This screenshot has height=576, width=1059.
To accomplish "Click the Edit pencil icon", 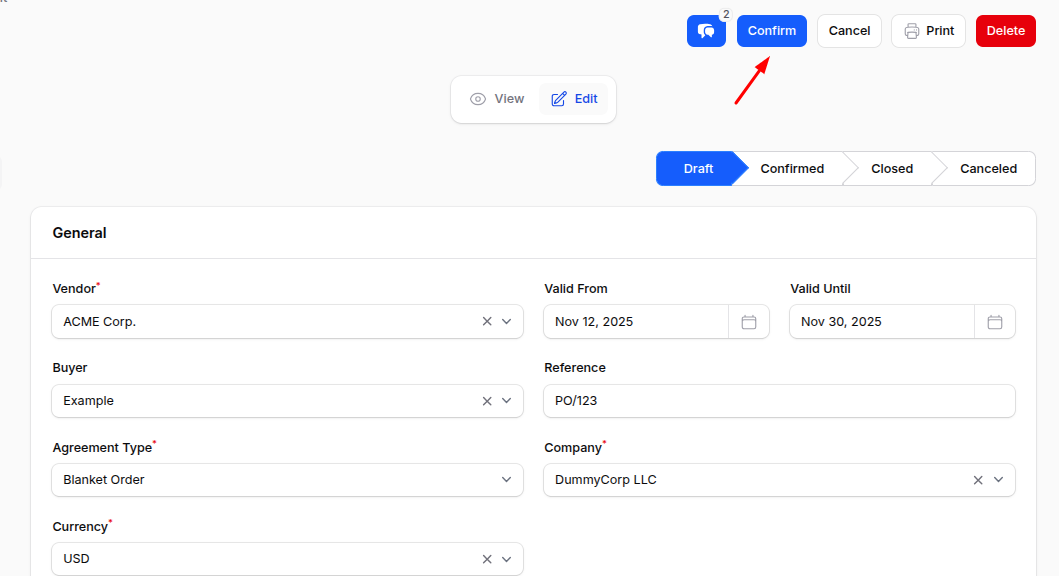I will [x=559, y=98].
